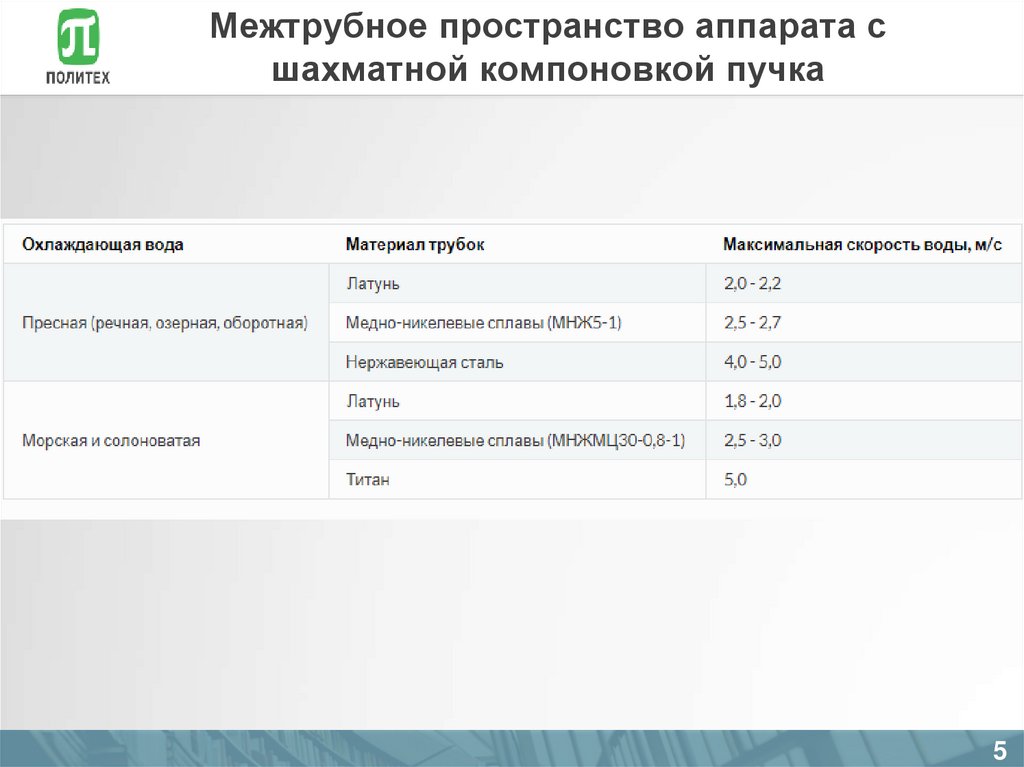The image size is (1024, 767).
Task: Select the speed value '2,5 - 3,0'
Action: point(752,440)
